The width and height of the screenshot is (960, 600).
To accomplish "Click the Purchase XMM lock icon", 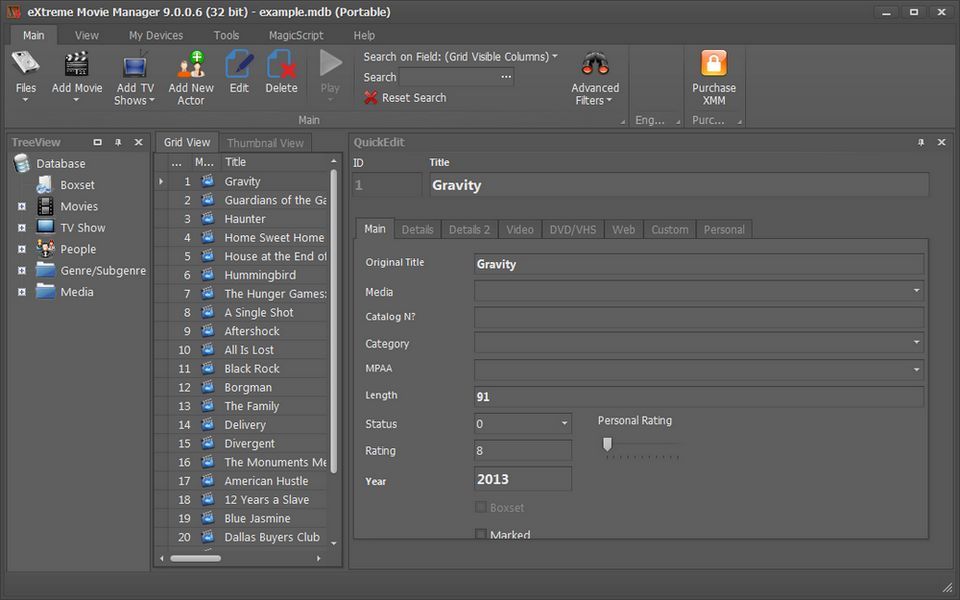I will (x=714, y=65).
